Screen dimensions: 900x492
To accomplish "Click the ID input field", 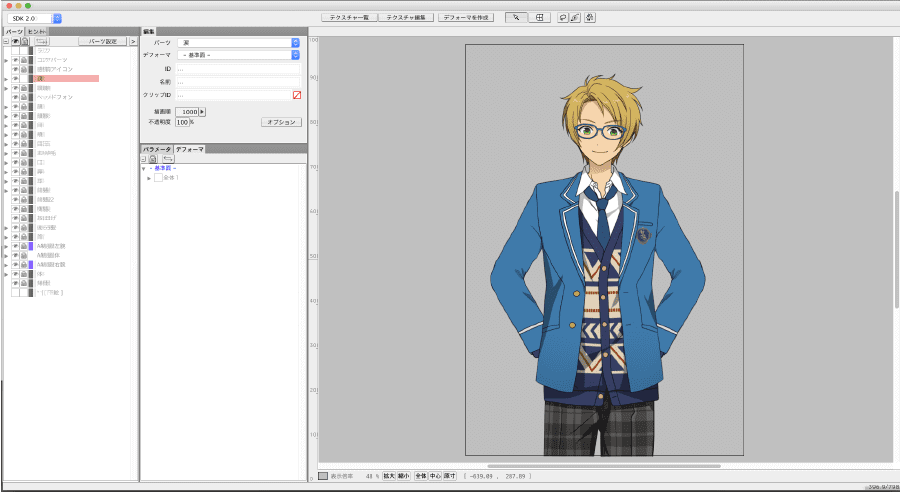I will (238, 69).
